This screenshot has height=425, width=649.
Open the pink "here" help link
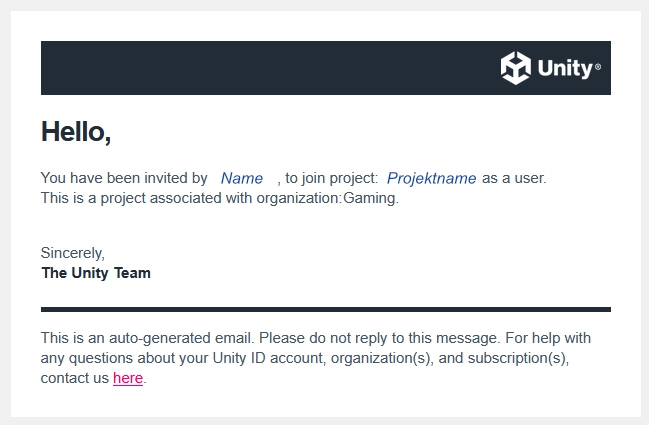point(128,378)
